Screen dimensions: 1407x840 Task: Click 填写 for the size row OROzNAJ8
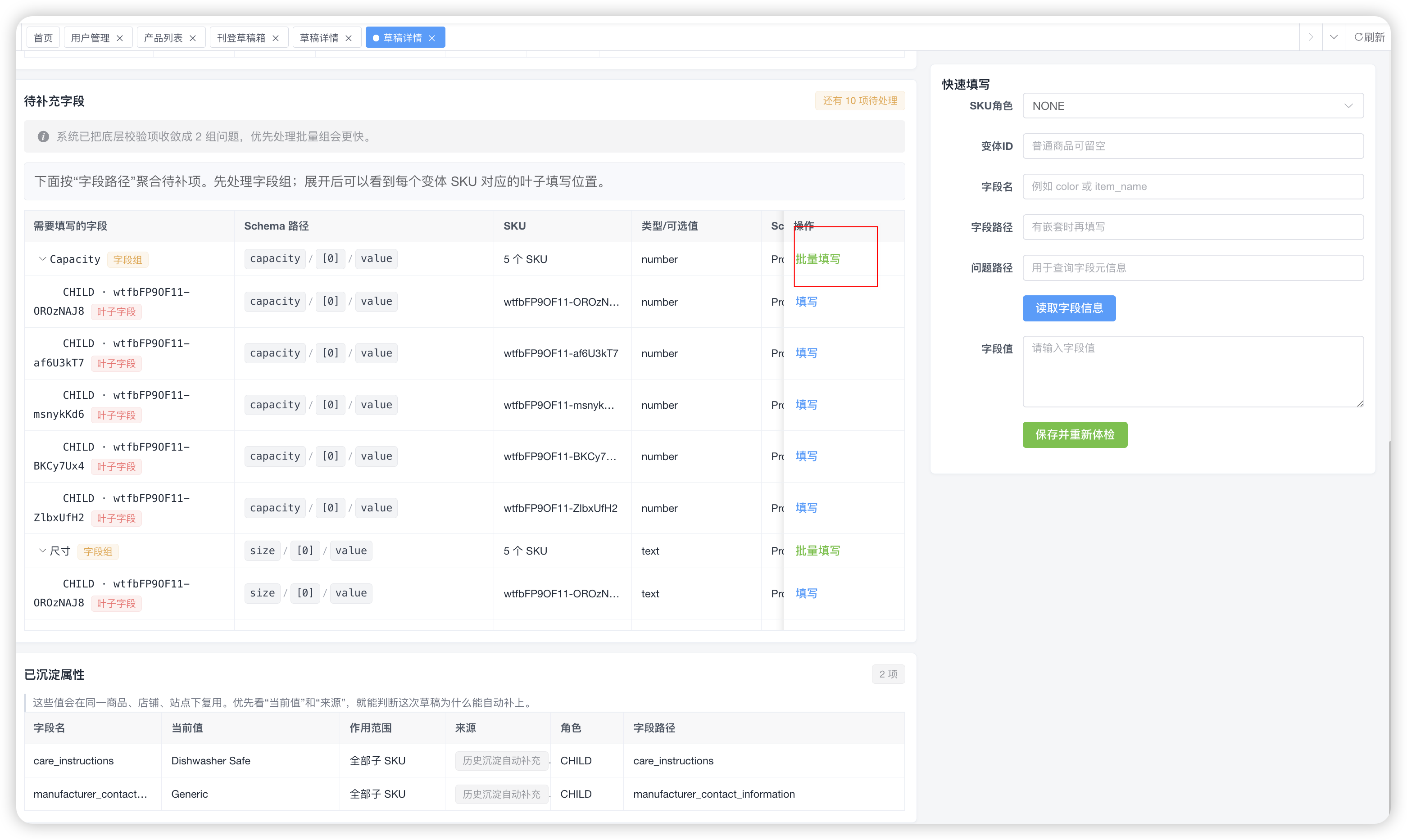806,593
